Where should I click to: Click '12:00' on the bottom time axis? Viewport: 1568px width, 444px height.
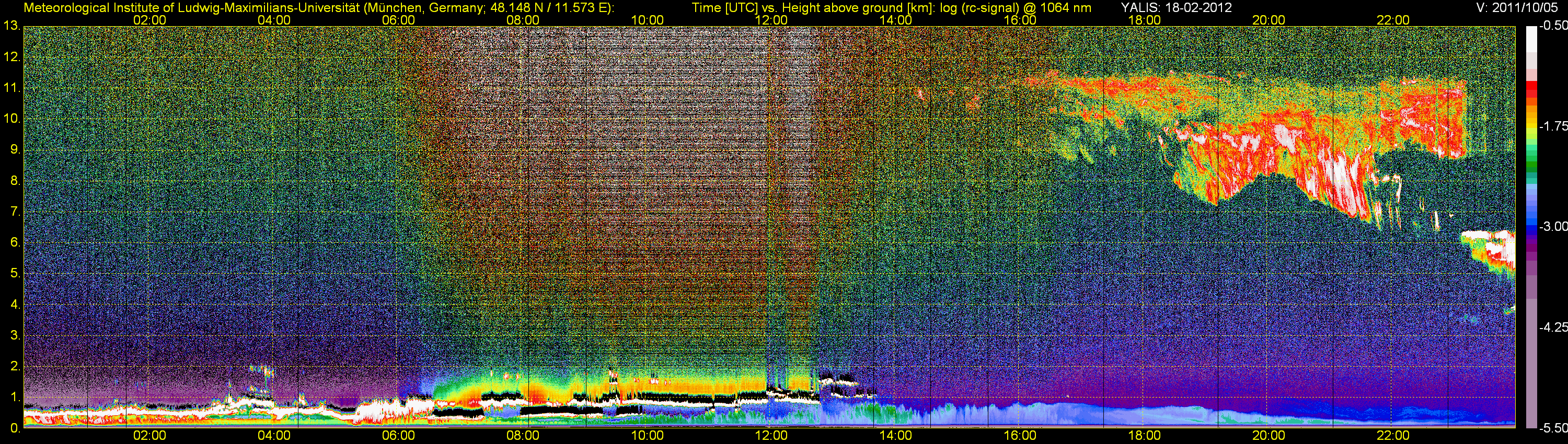point(771,436)
